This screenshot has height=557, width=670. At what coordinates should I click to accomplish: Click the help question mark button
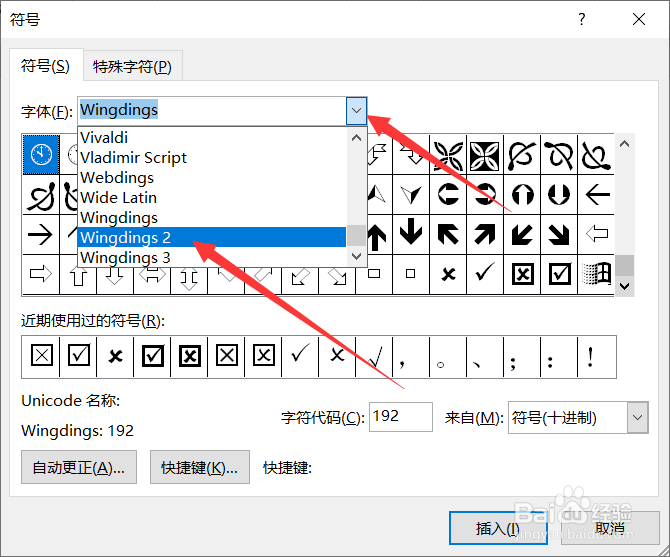click(582, 19)
